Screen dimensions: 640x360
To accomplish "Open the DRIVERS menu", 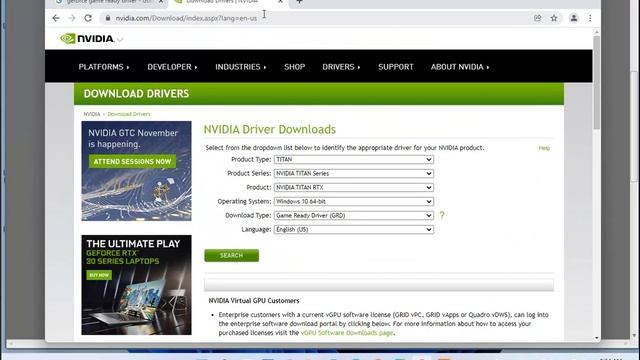I will pyautogui.click(x=341, y=67).
